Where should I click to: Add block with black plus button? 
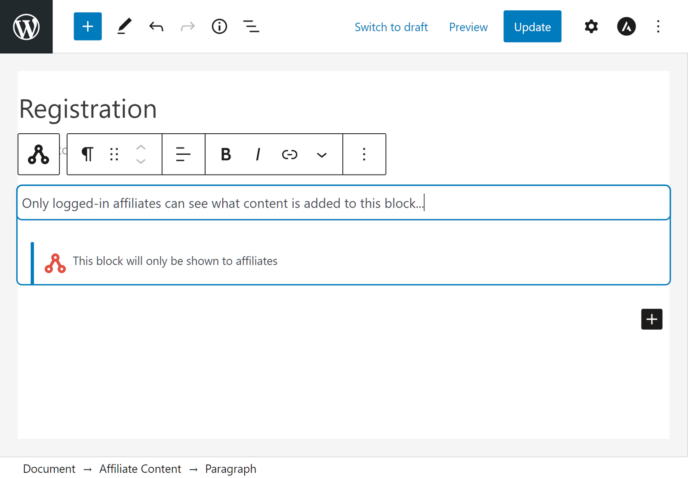pyautogui.click(x=652, y=319)
